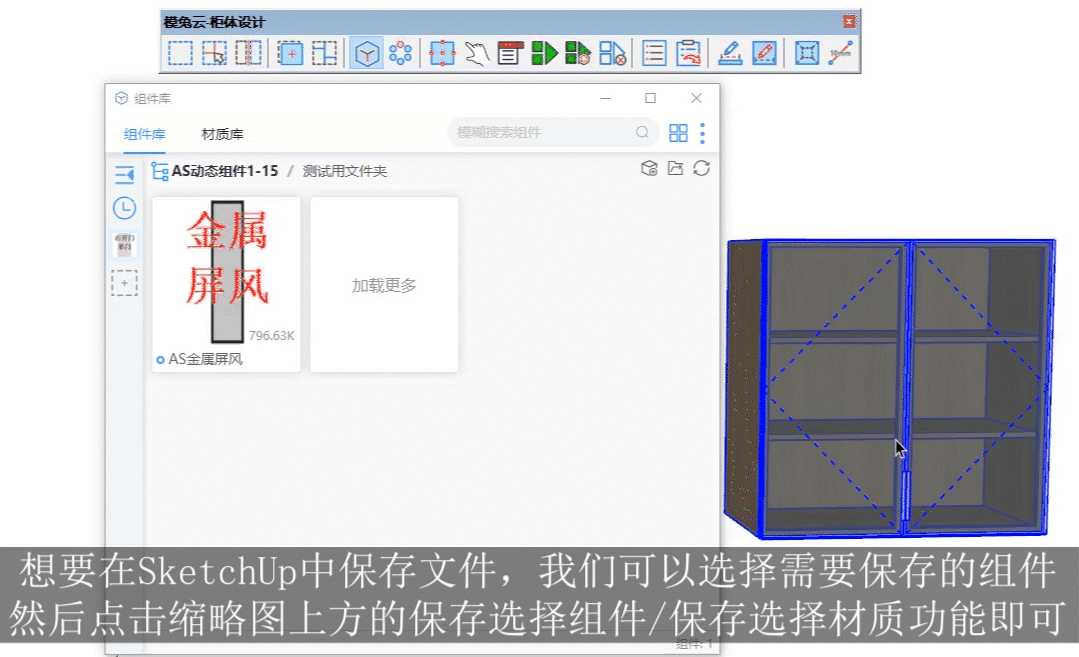Click the 10mm dimension line tool

click(840, 53)
